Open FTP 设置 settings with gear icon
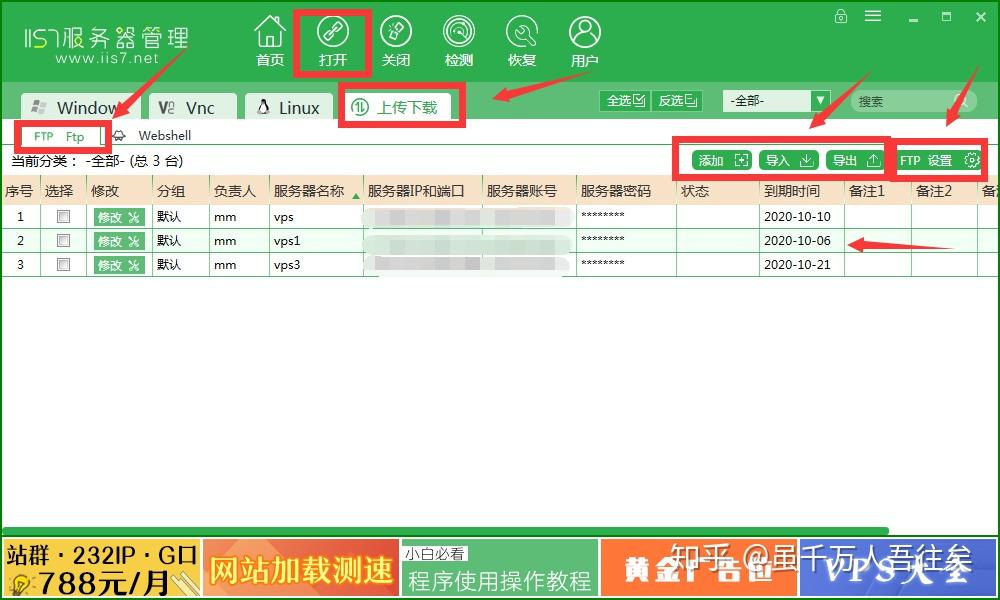The width and height of the screenshot is (1000, 600). [x=938, y=159]
